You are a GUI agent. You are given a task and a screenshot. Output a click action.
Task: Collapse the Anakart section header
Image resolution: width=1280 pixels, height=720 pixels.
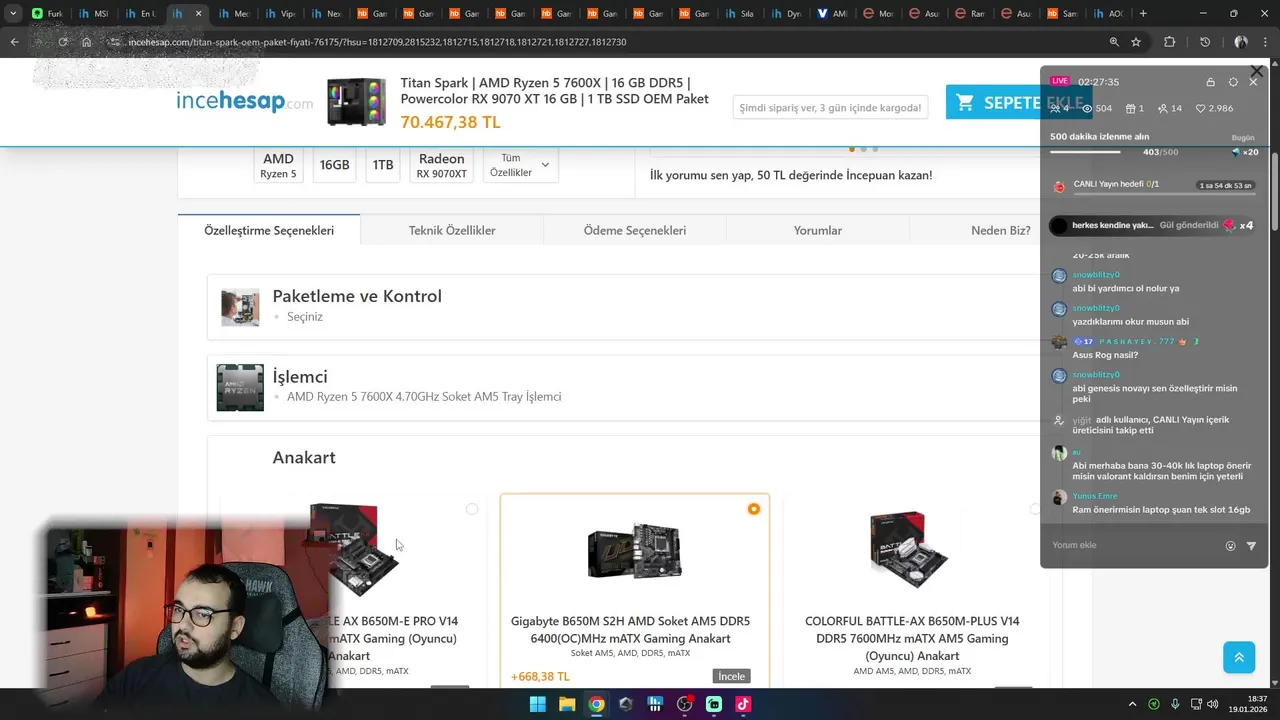[x=304, y=457]
